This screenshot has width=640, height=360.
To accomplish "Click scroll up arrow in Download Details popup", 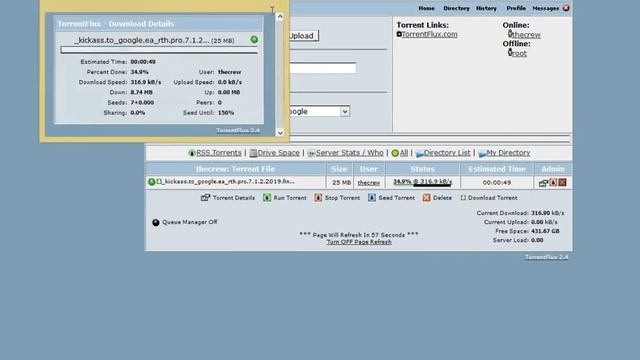I will pos(280,17).
